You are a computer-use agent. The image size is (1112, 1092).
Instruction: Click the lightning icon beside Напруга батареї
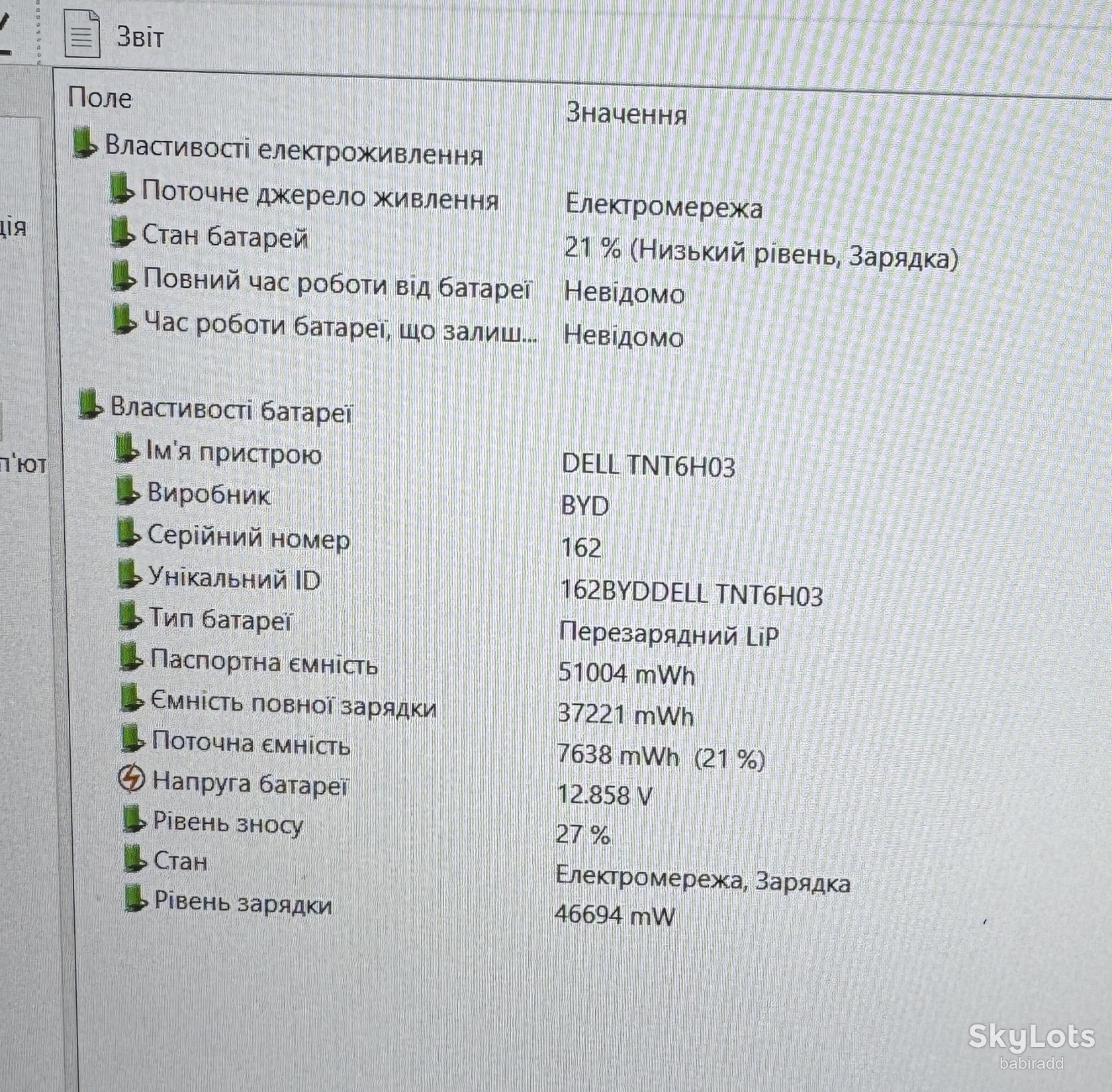[x=131, y=779]
